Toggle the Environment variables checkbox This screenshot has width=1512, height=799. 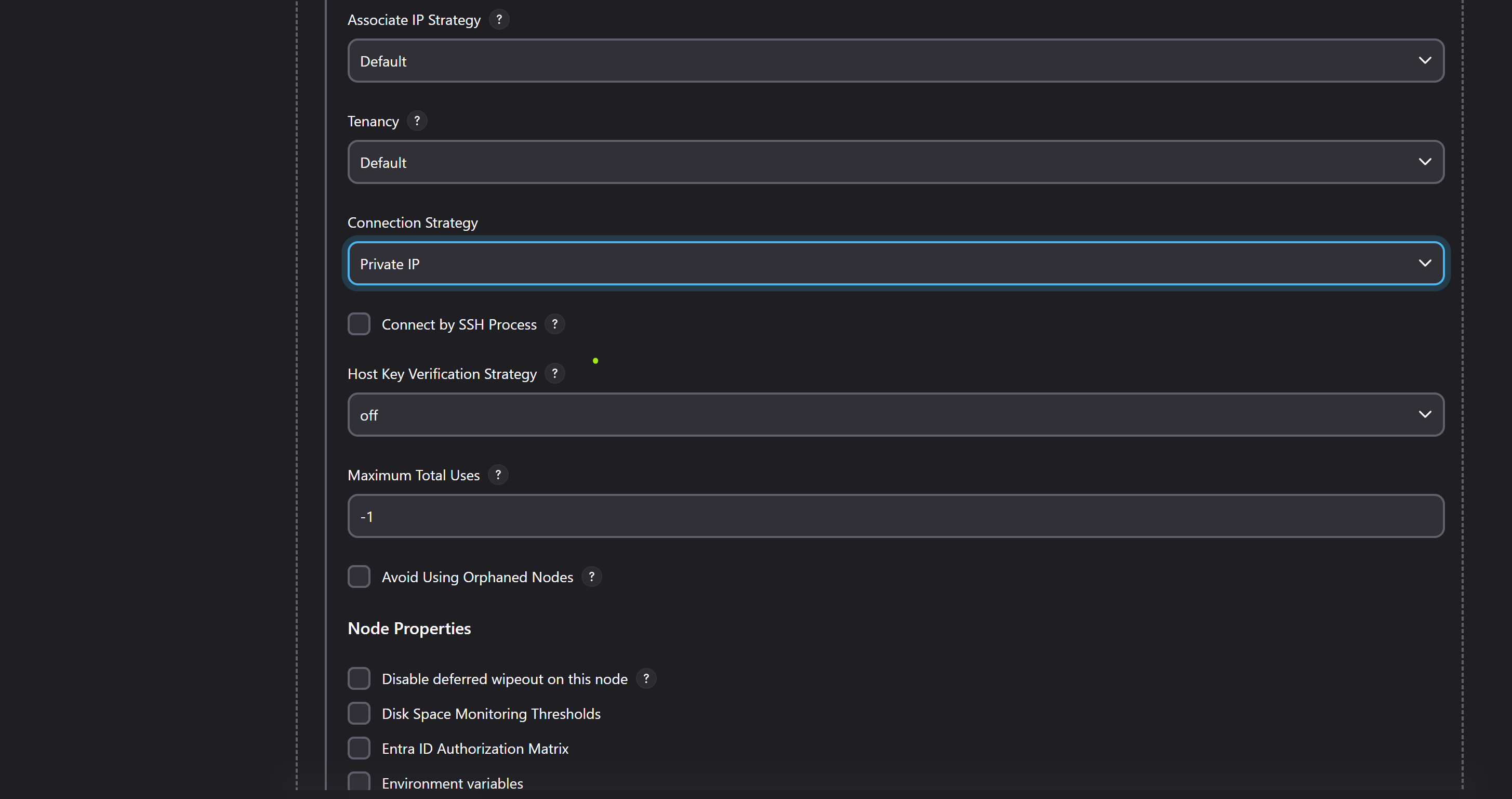click(359, 782)
